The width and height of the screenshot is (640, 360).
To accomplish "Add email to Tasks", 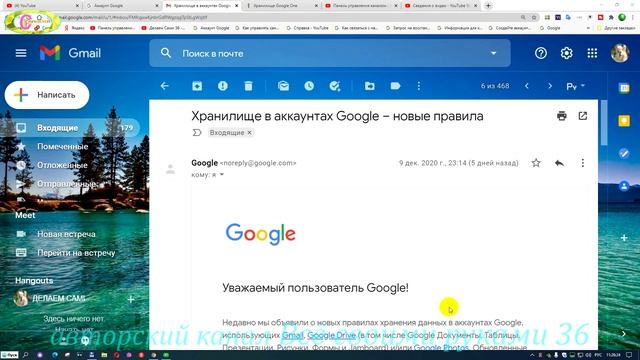I will click(x=335, y=86).
